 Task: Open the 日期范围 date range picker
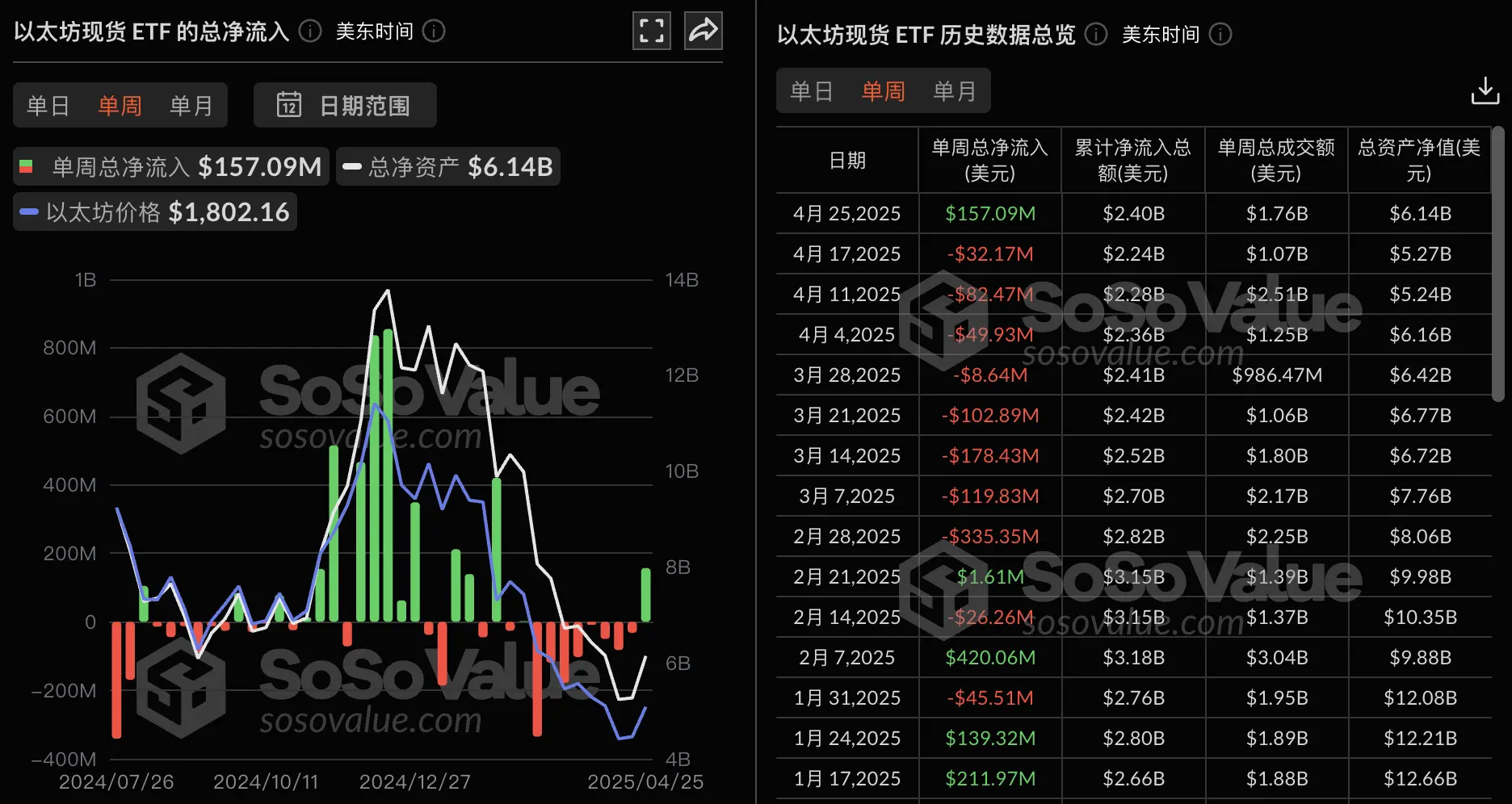pos(345,105)
